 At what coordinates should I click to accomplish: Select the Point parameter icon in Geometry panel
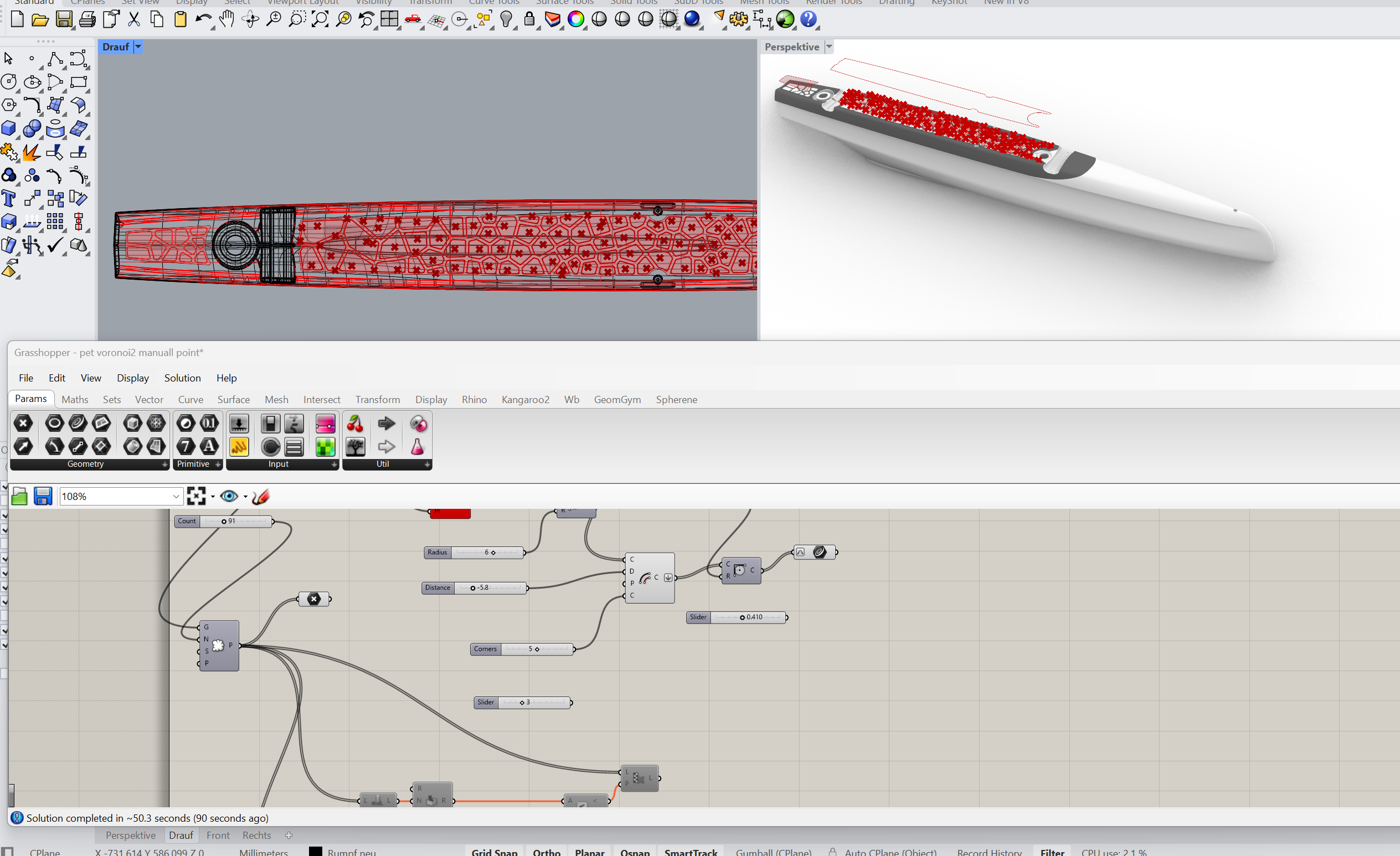pyautogui.click(x=23, y=423)
